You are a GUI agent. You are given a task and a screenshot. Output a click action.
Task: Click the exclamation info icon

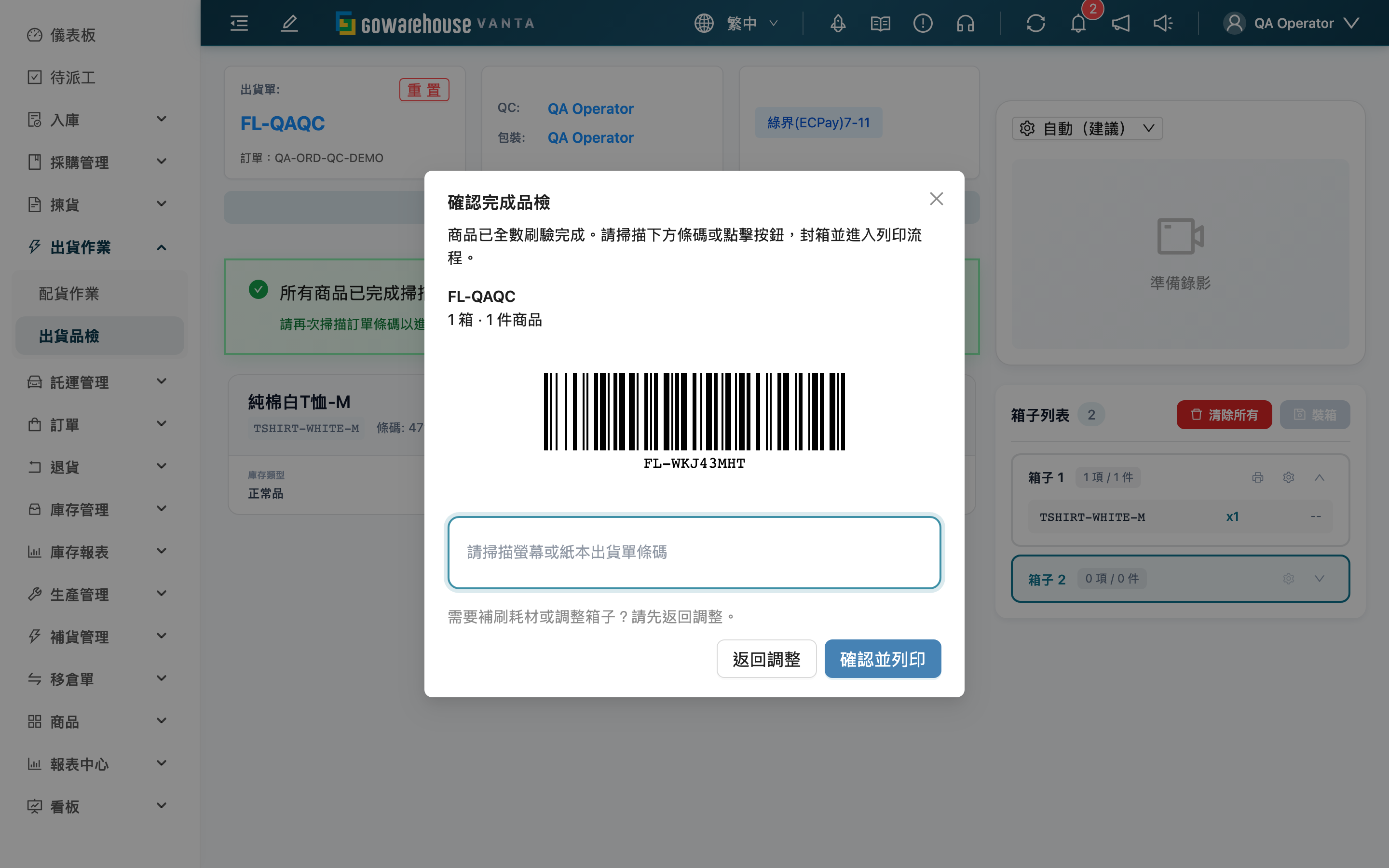(923, 24)
